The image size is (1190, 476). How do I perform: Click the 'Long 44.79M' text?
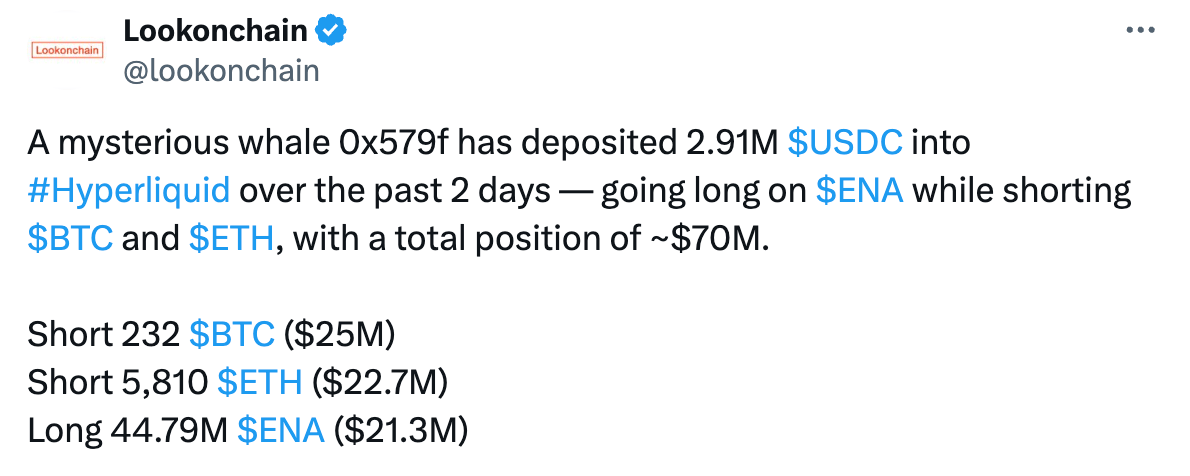[x=129, y=429]
